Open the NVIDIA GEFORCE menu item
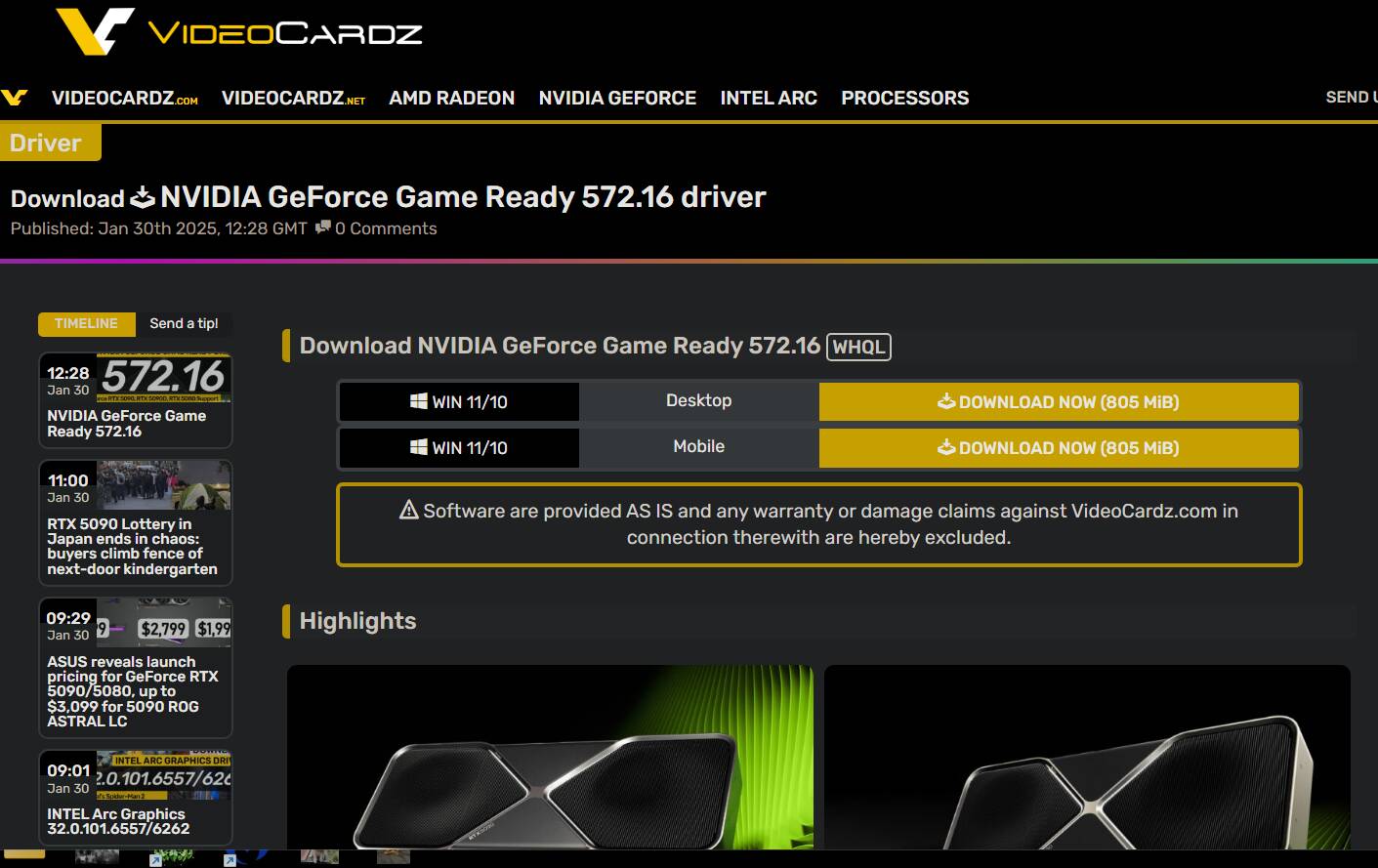This screenshot has width=1378, height=868. (617, 98)
